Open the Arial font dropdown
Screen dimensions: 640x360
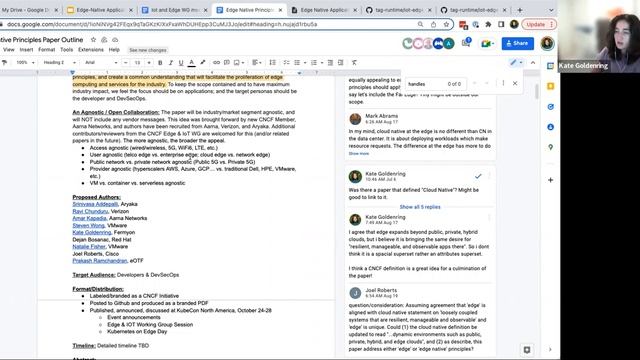(x=101, y=62)
